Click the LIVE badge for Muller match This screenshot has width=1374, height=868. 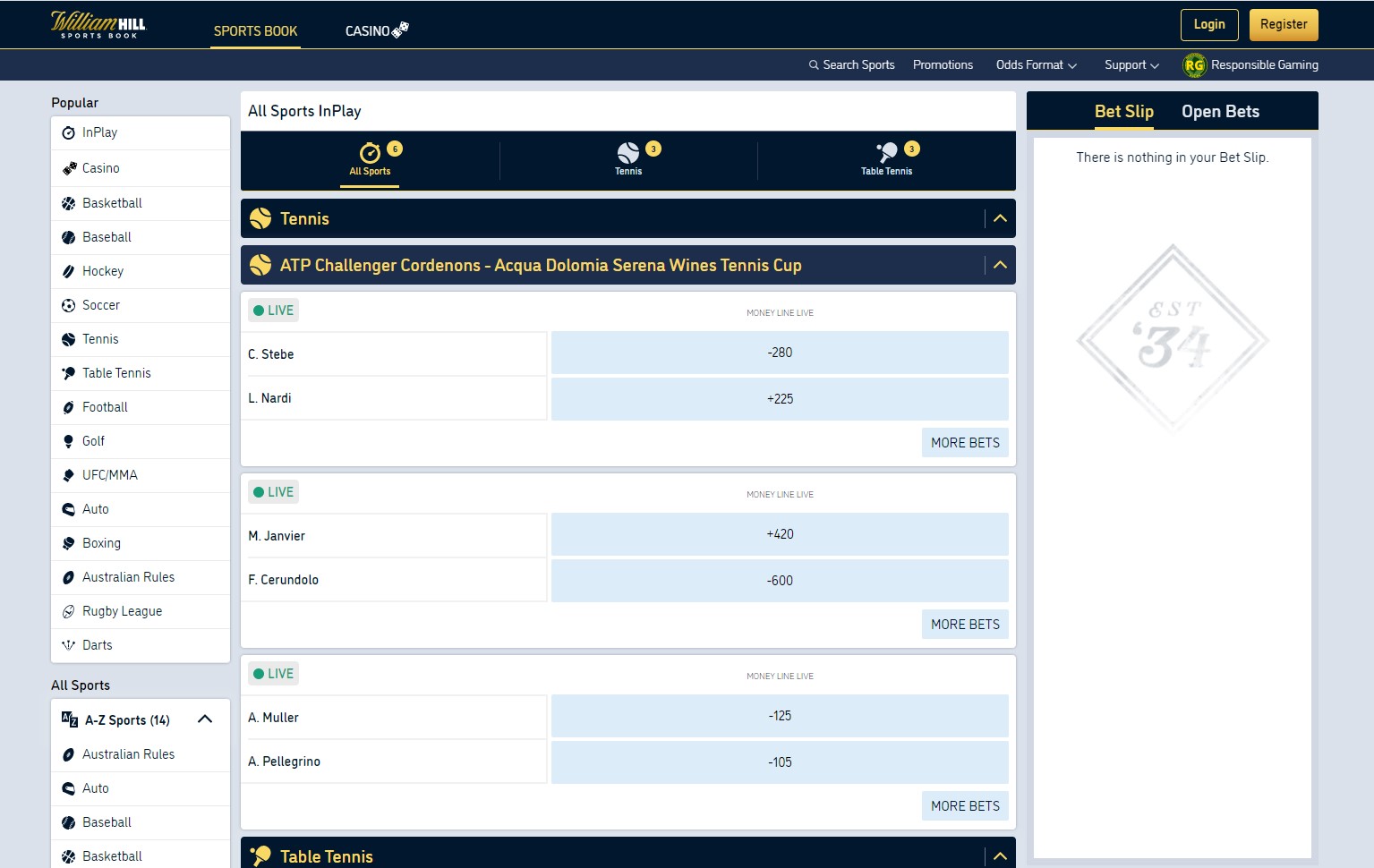(x=273, y=674)
